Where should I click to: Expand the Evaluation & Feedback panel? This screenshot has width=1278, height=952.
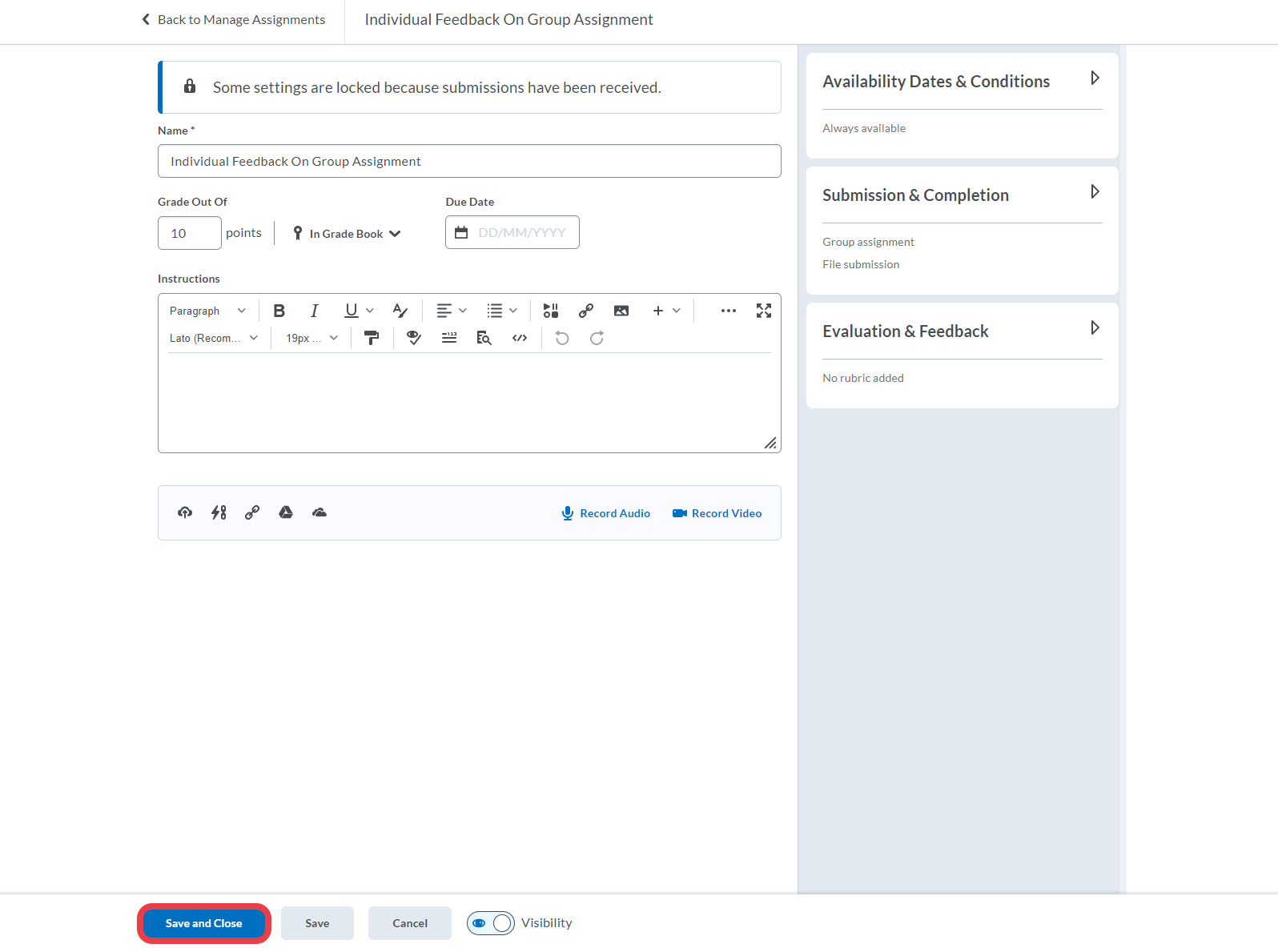click(1094, 328)
